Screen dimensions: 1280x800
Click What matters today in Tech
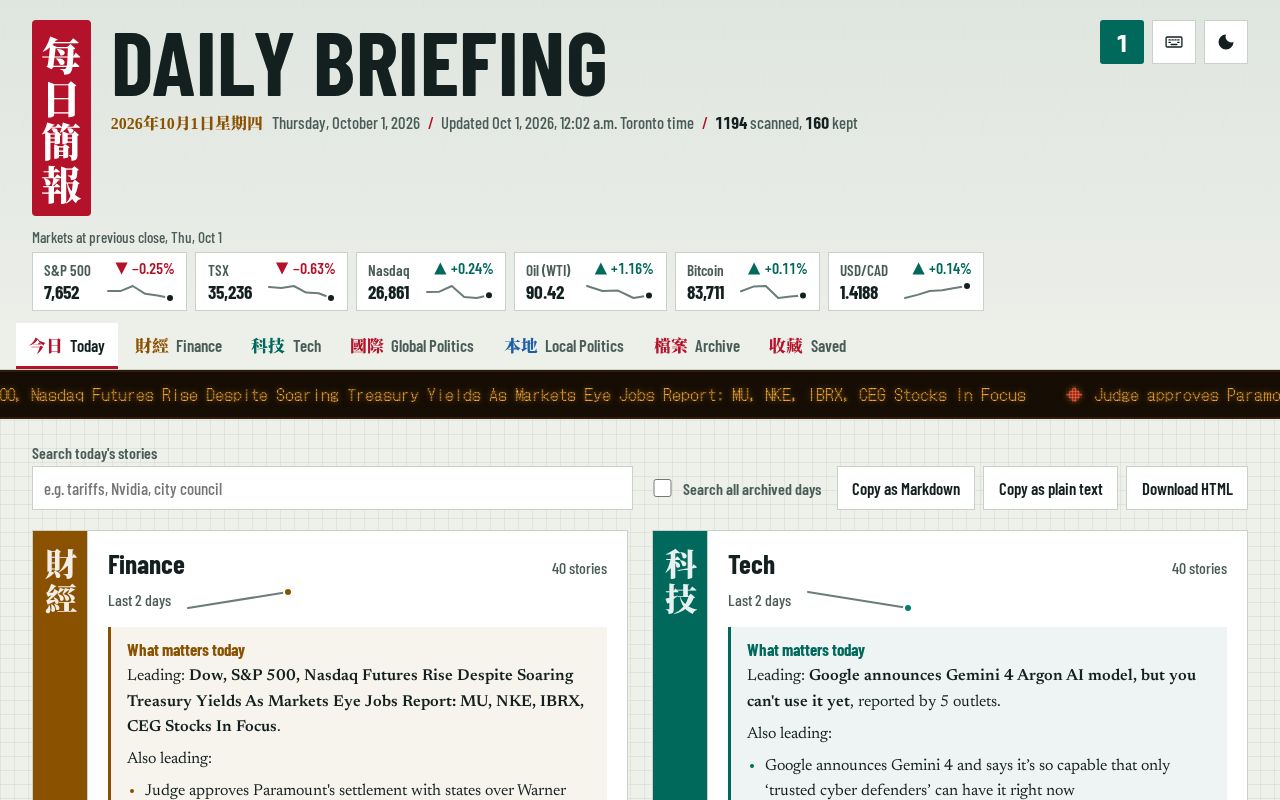click(x=806, y=650)
